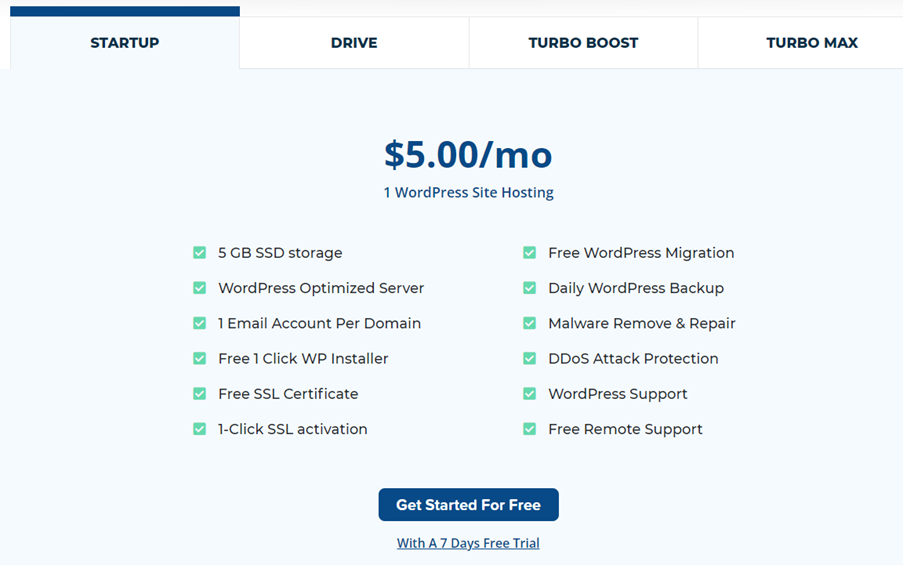Click the checkmark beside Malware Remove & Repair
Screen dimensions: 903x565
pos(529,323)
